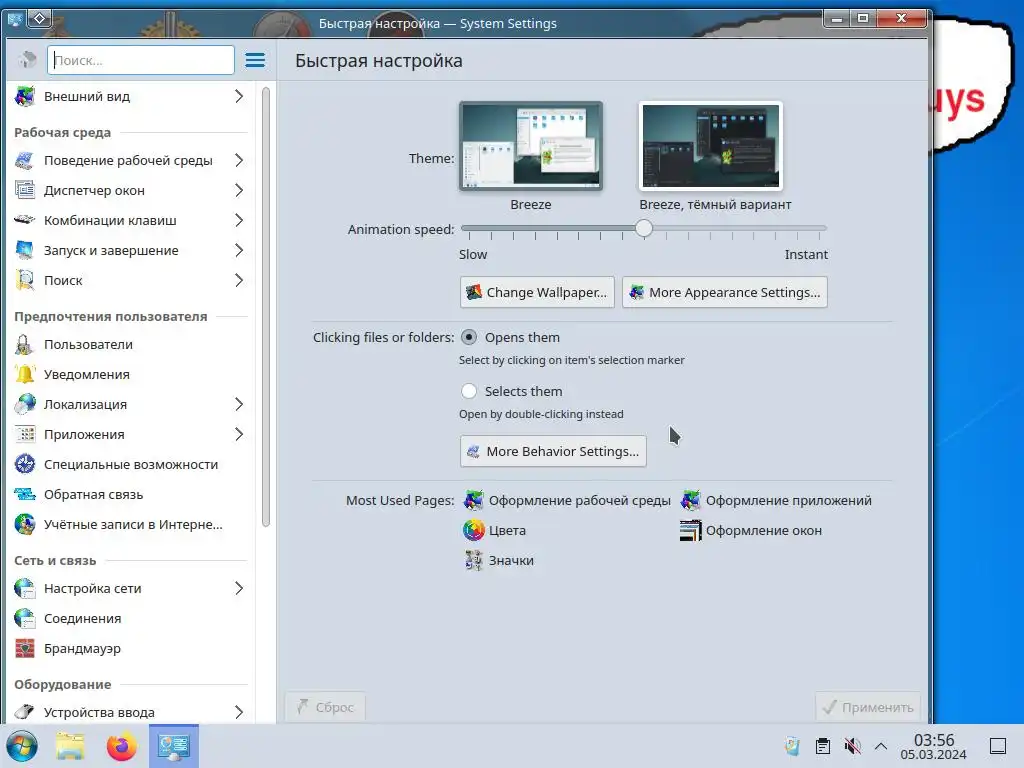
Task: Click the Change Wallpaper button
Action: click(537, 292)
